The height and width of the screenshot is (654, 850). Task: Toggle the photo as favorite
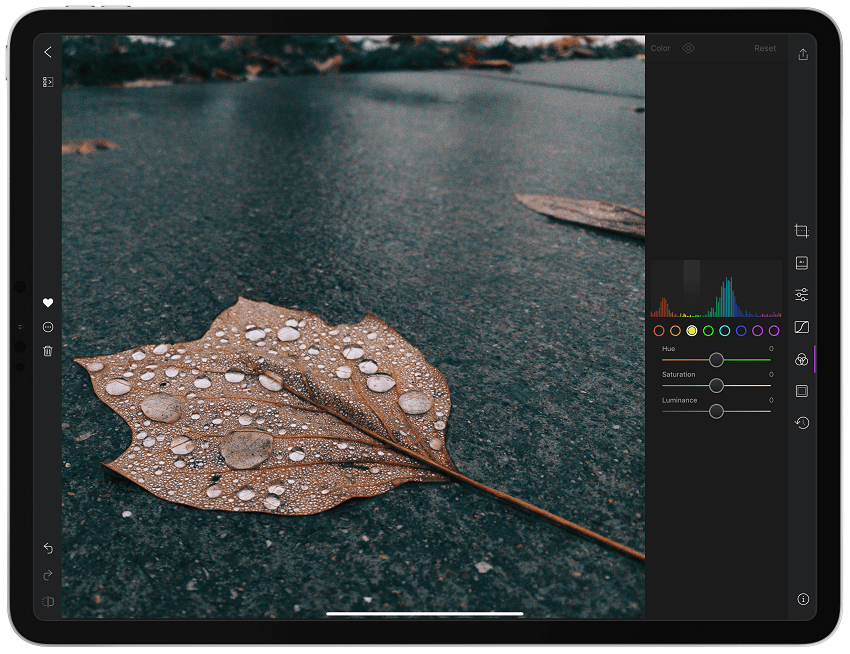tap(47, 302)
